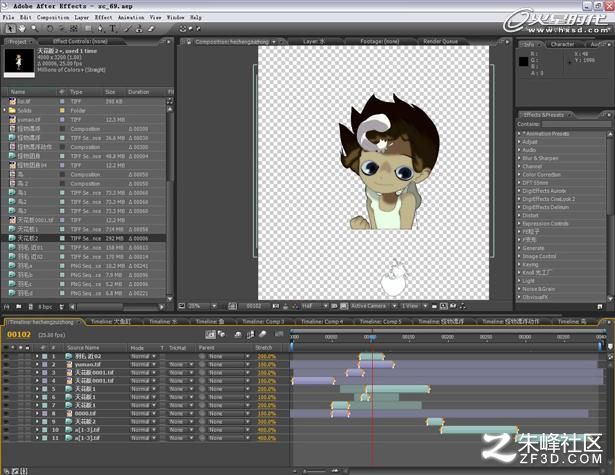Click the Stretch value of layer 1

267,357
